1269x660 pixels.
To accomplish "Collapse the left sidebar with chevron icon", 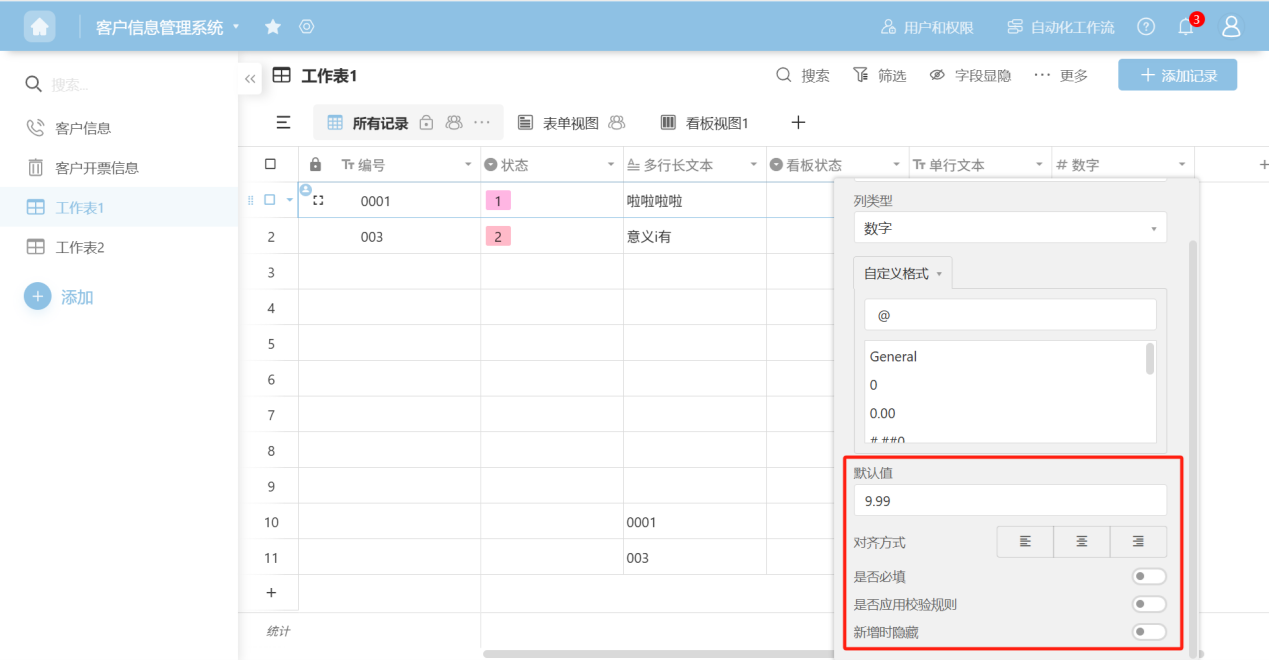I will 250,79.
